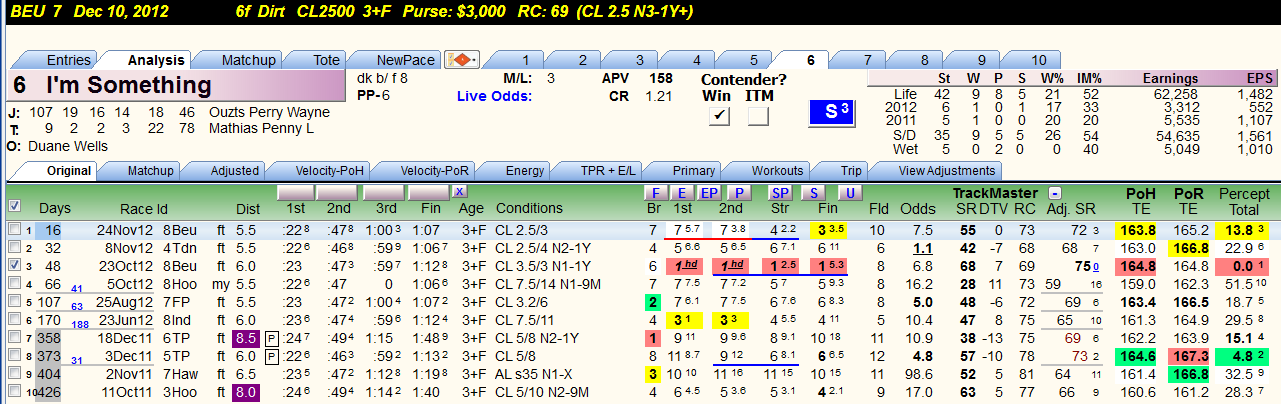The height and width of the screenshot is (404, 1281).
Task: Check the box for 3Dec11 race row
Action: [x=14, y=355]
